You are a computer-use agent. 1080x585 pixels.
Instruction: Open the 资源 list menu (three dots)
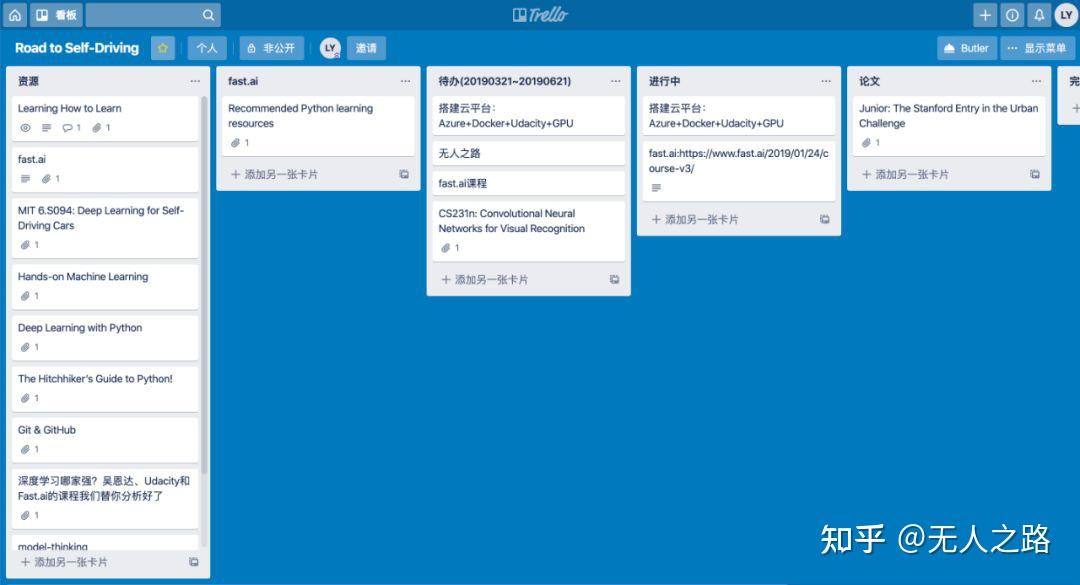coord(195,81)
